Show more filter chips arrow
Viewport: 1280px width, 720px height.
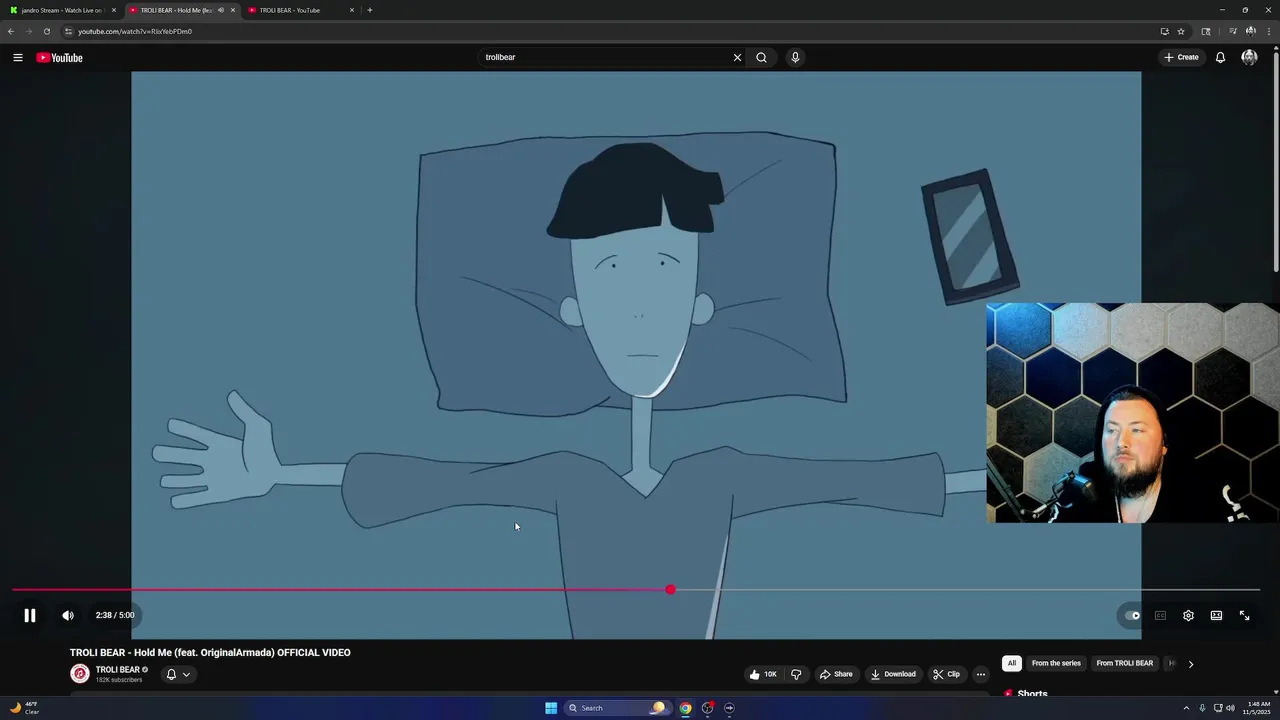point(1190,663)
